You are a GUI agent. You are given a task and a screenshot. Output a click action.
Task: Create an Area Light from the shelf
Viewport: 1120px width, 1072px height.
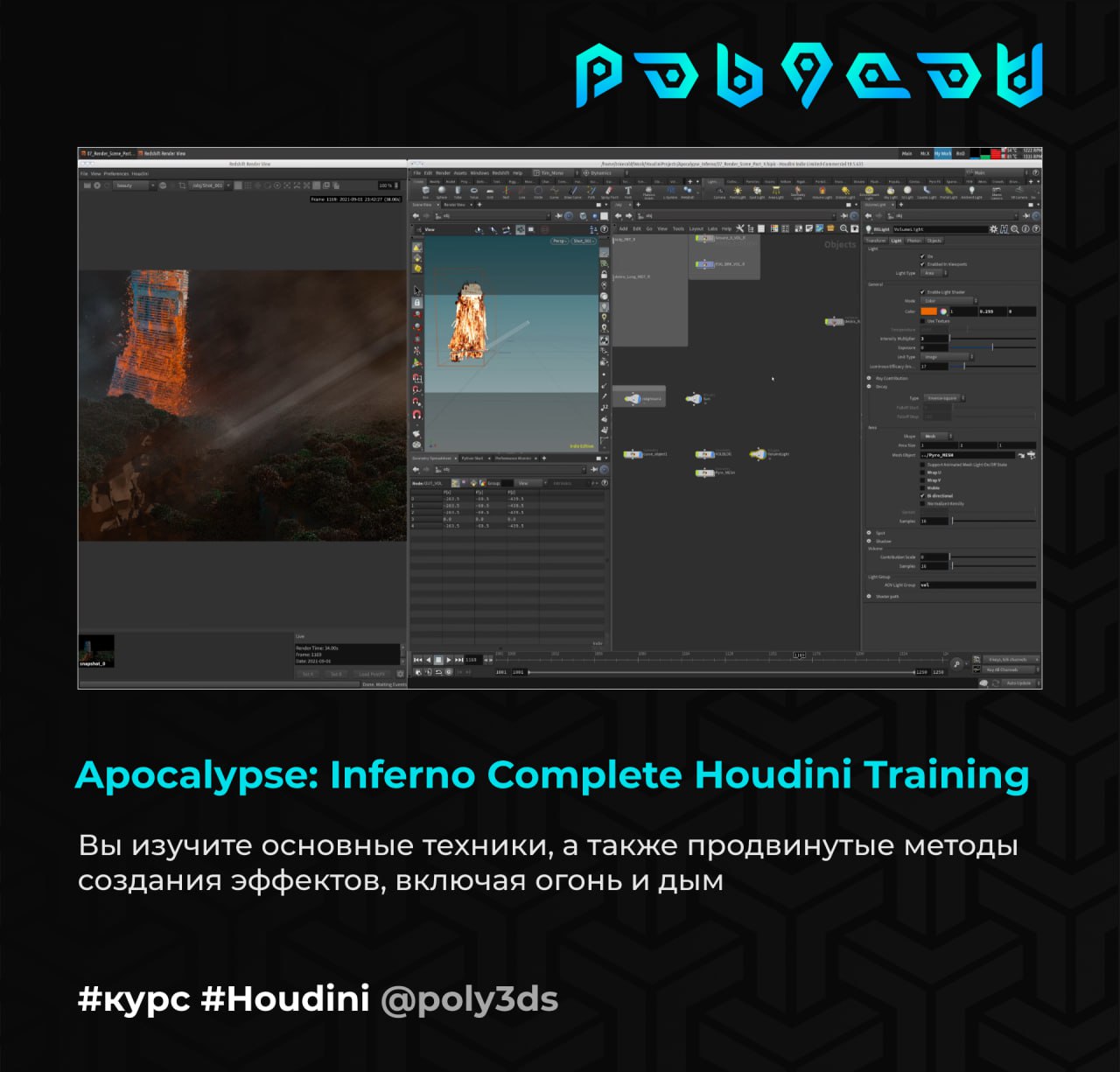click(776, 193)
